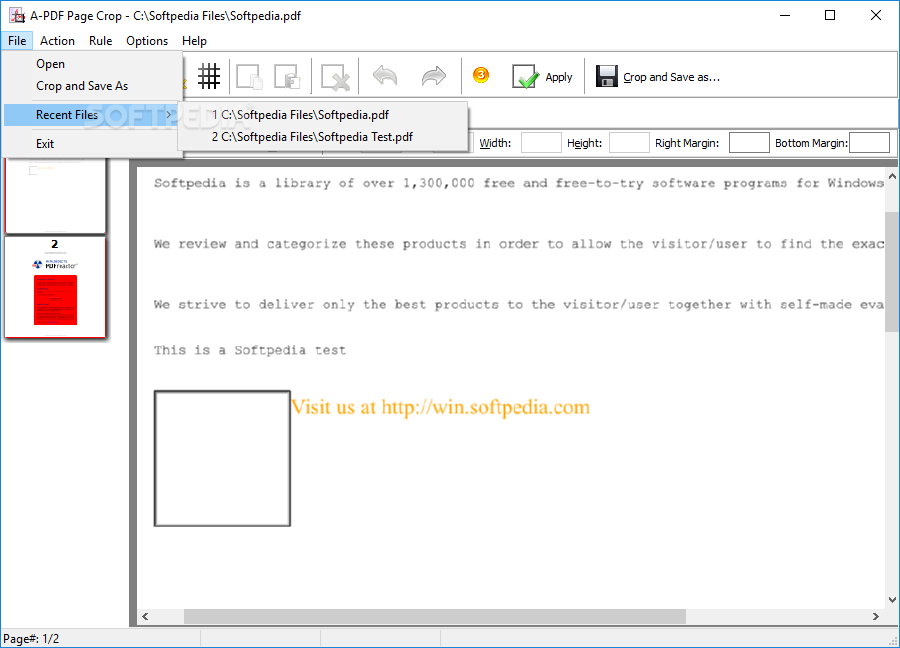The height and width of the screenshot is (648, 900).
Task: Click 'Visit us at http://win.softpedia.com' text
Action: click(440, 407)
